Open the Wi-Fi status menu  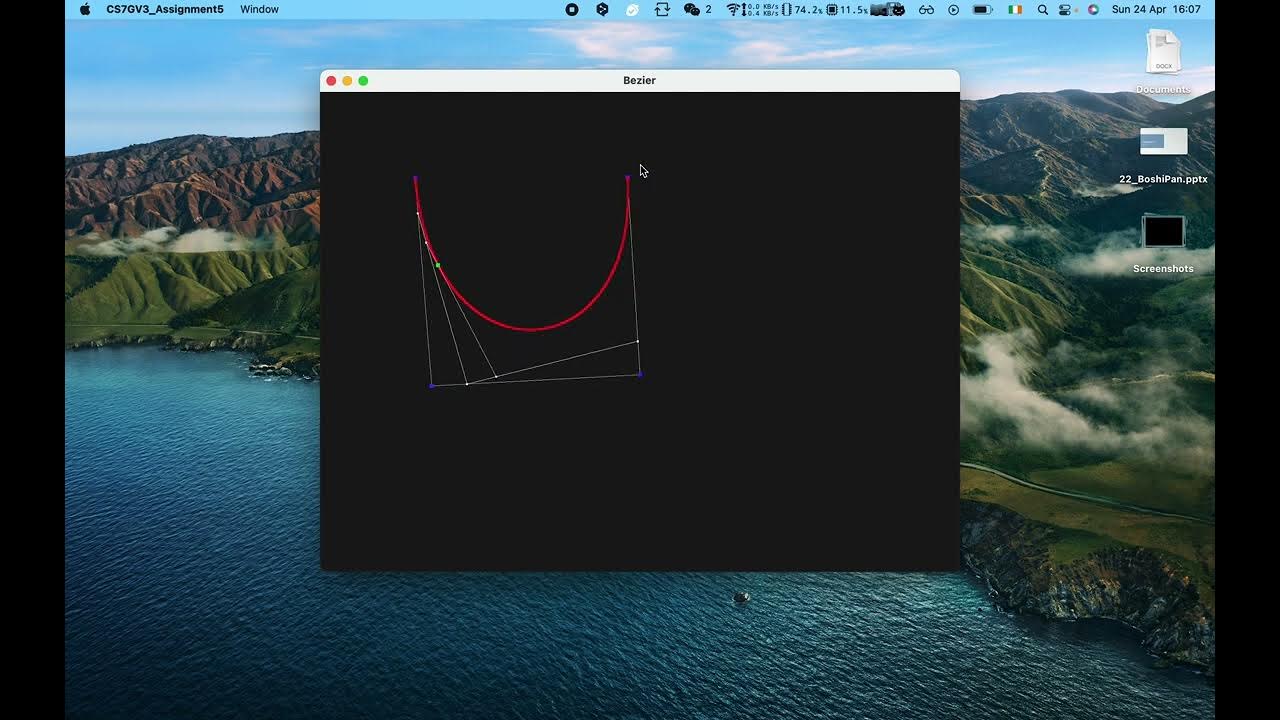733,9
